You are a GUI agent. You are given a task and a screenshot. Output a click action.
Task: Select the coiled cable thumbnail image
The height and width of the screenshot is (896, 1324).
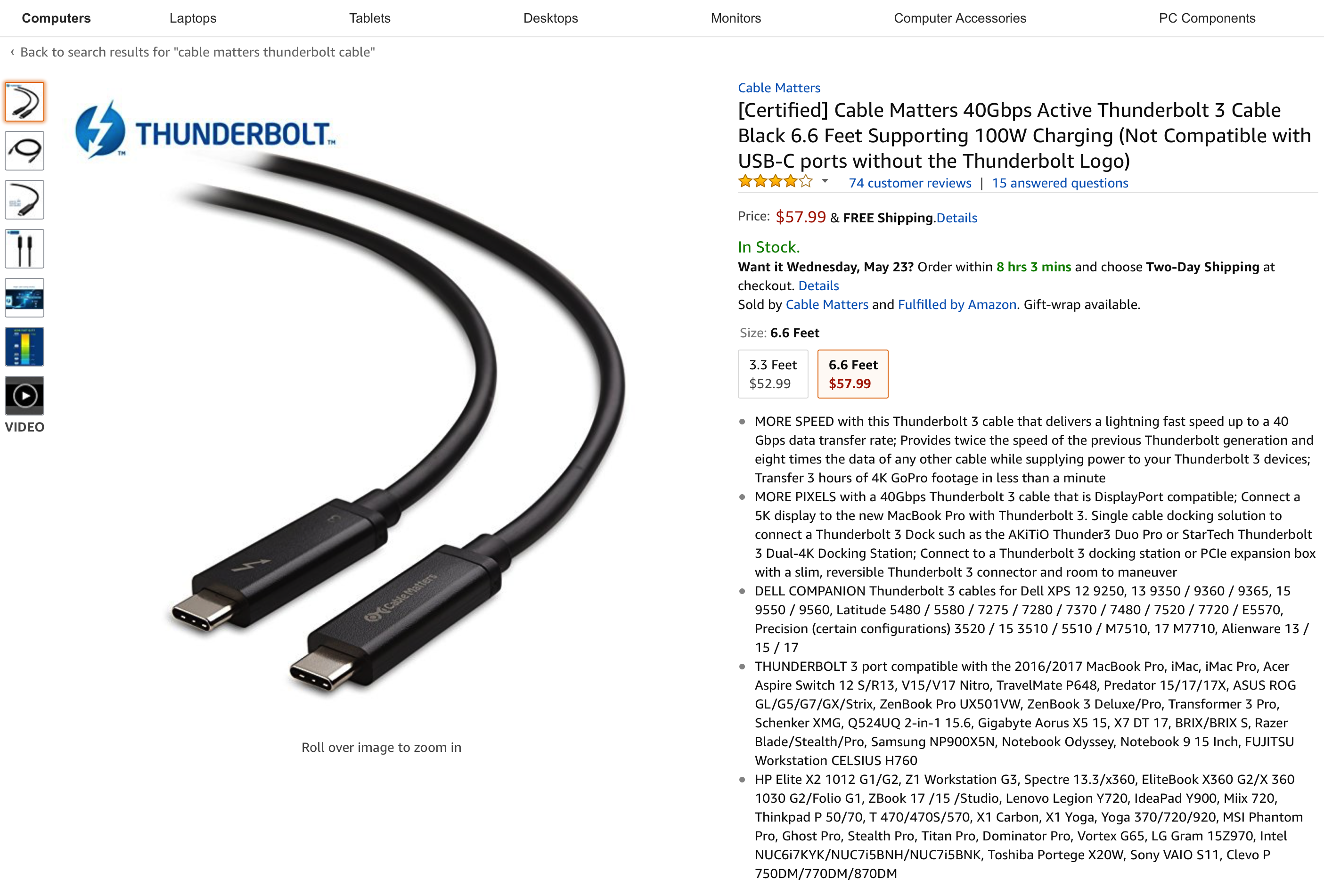[25, 150]
